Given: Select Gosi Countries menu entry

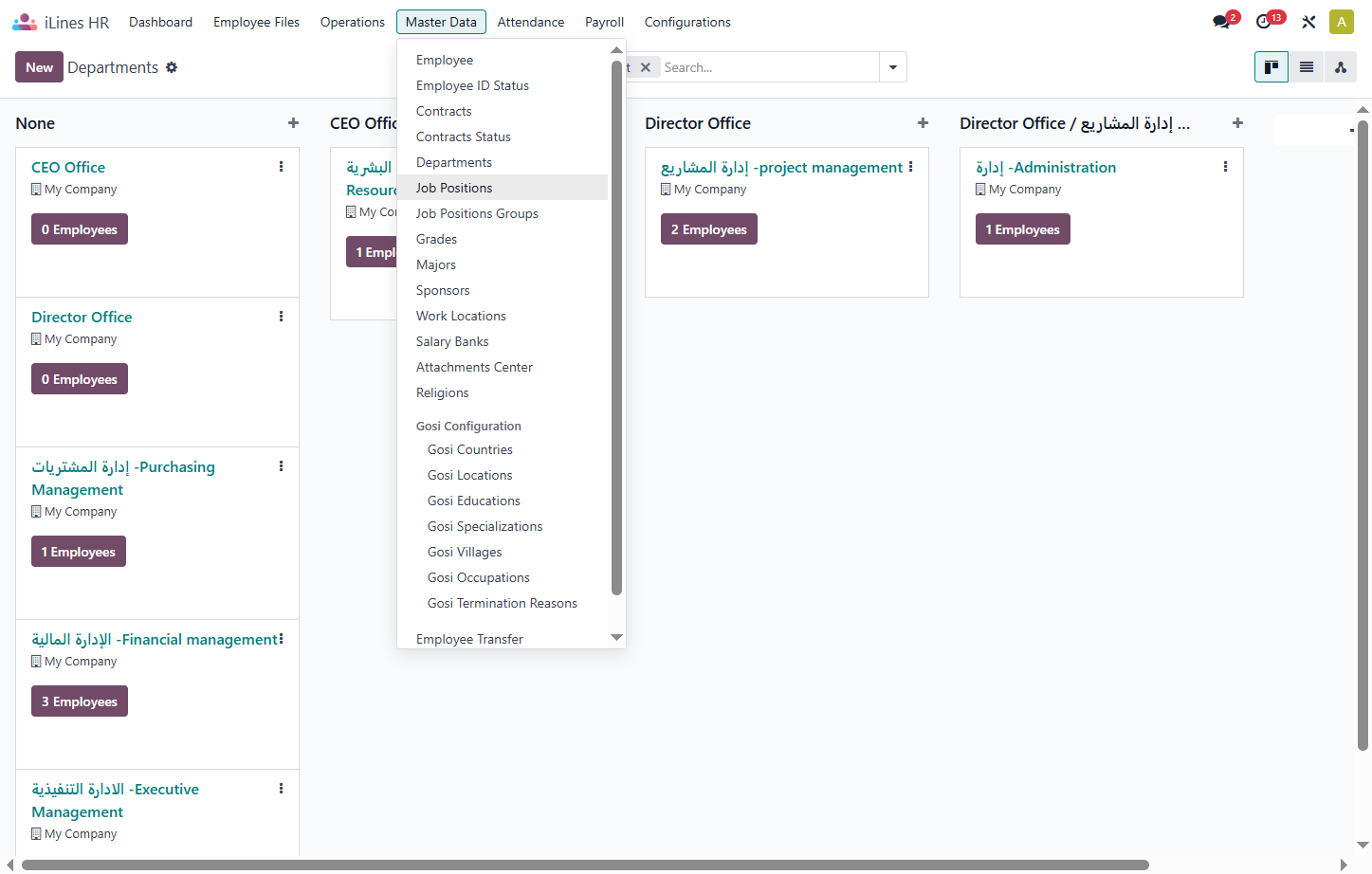Looking at the screenshot, I should pyautogui.click(x=503, y=449).
